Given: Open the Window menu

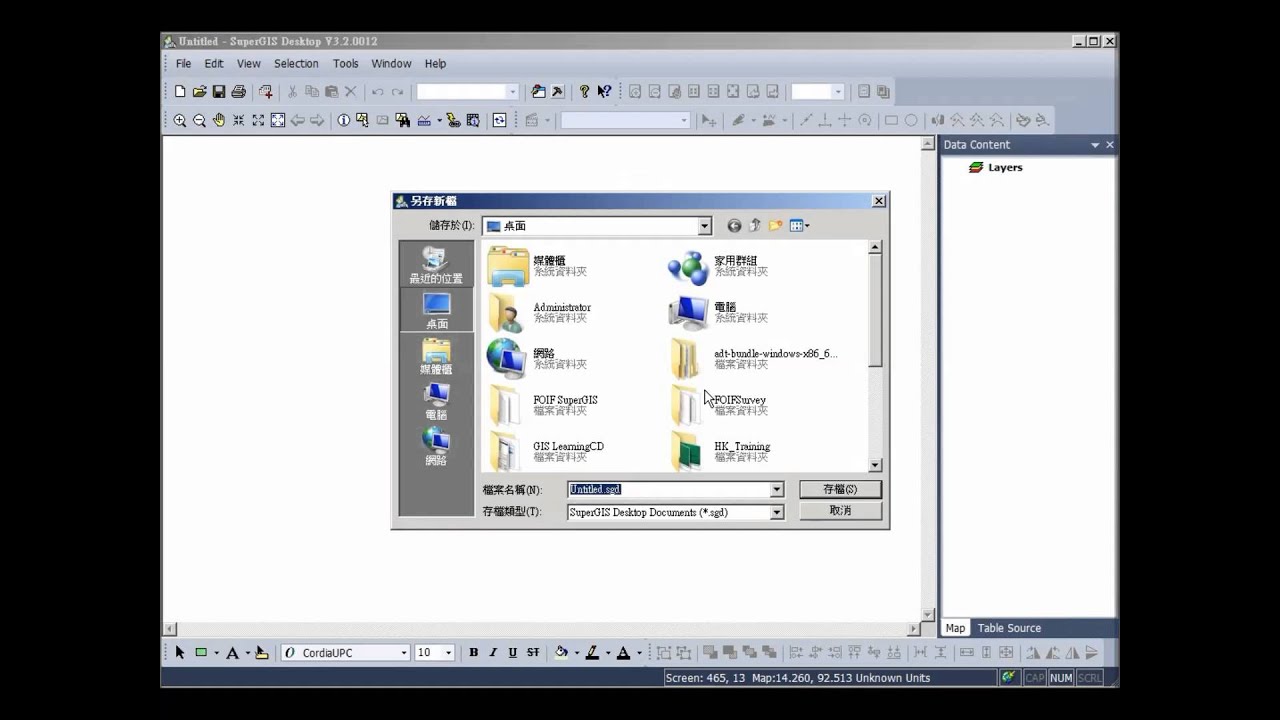Looking at the screenshot, I should (x=392, y=63).
